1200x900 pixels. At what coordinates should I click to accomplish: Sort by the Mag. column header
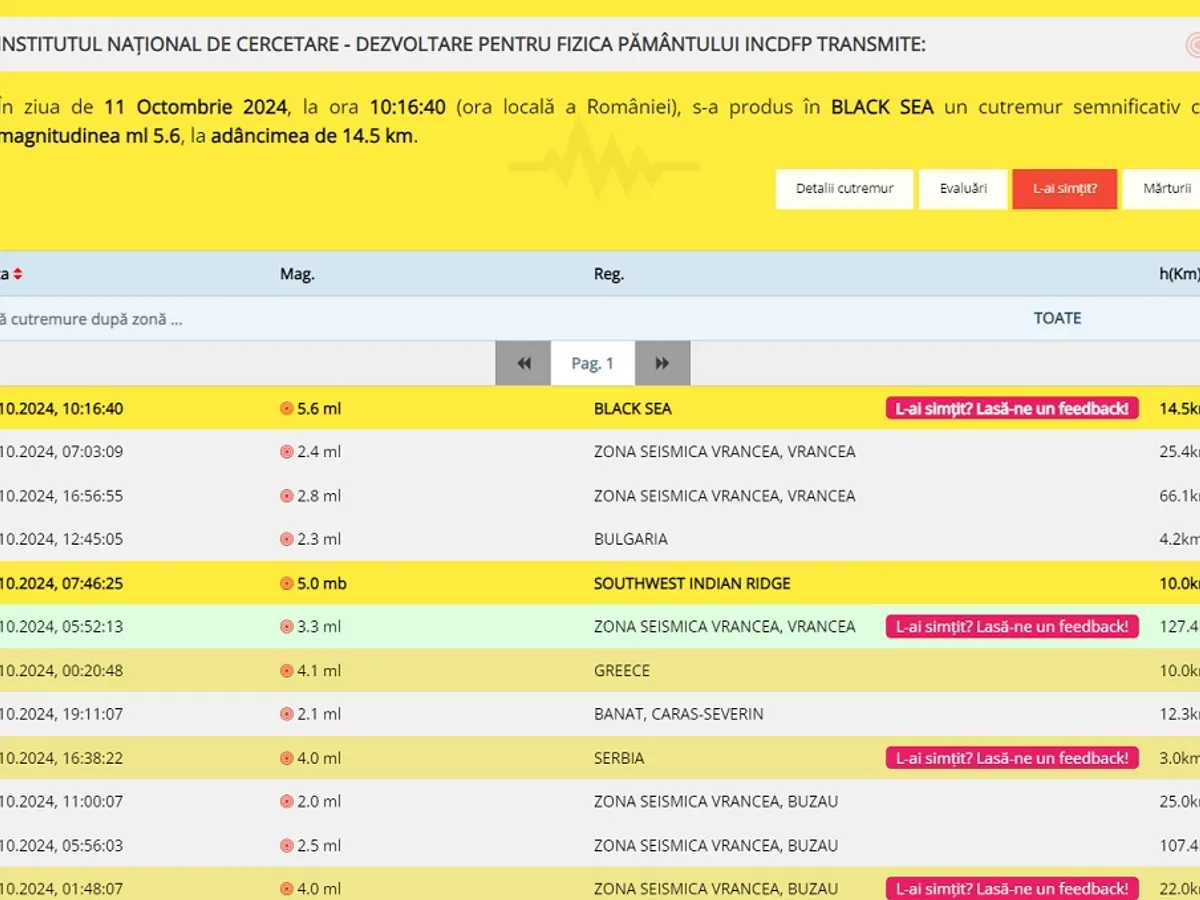pyautogui.click(x=297, y=274)
